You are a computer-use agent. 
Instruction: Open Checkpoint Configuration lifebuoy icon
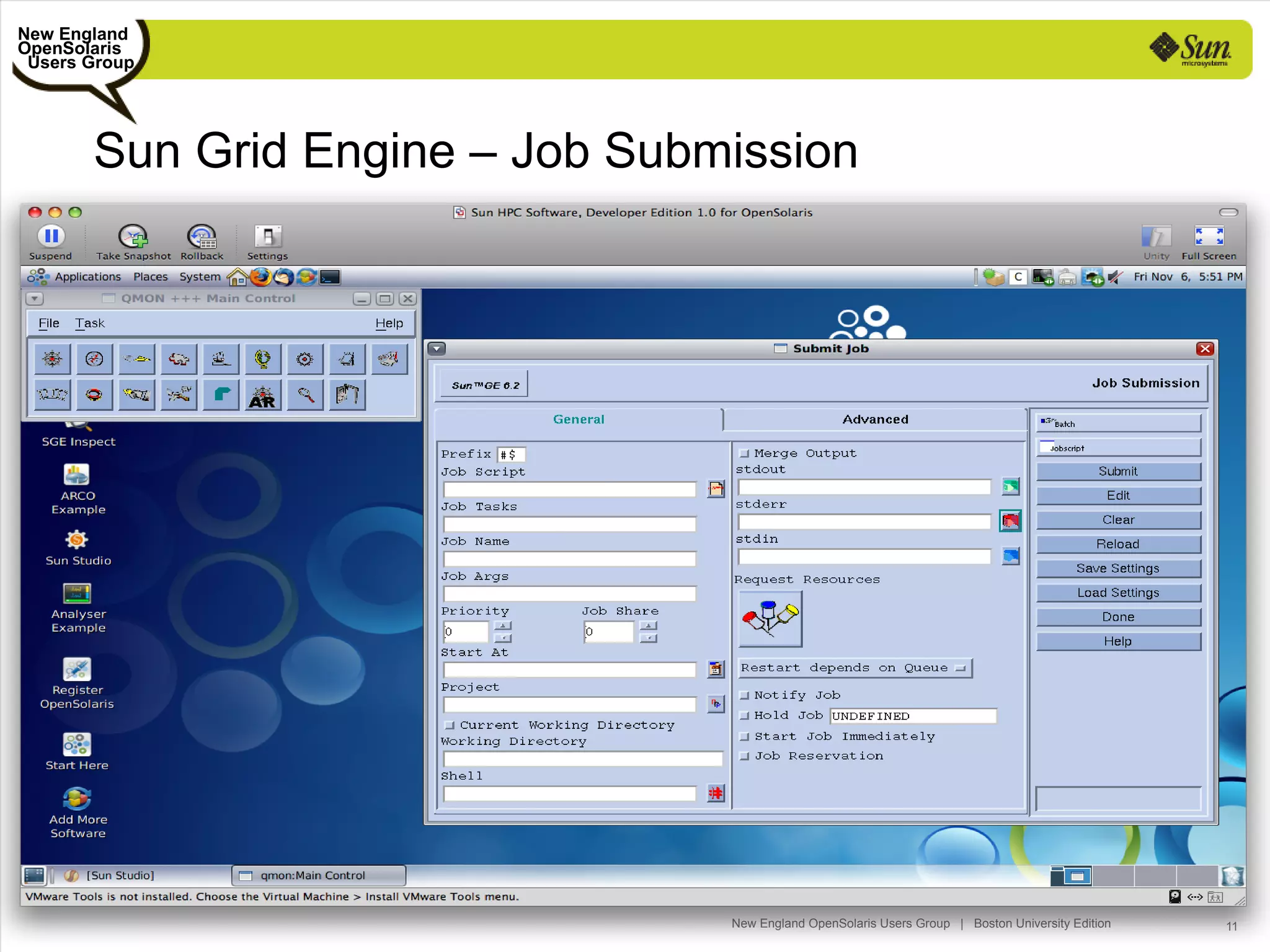click(94, 395)
